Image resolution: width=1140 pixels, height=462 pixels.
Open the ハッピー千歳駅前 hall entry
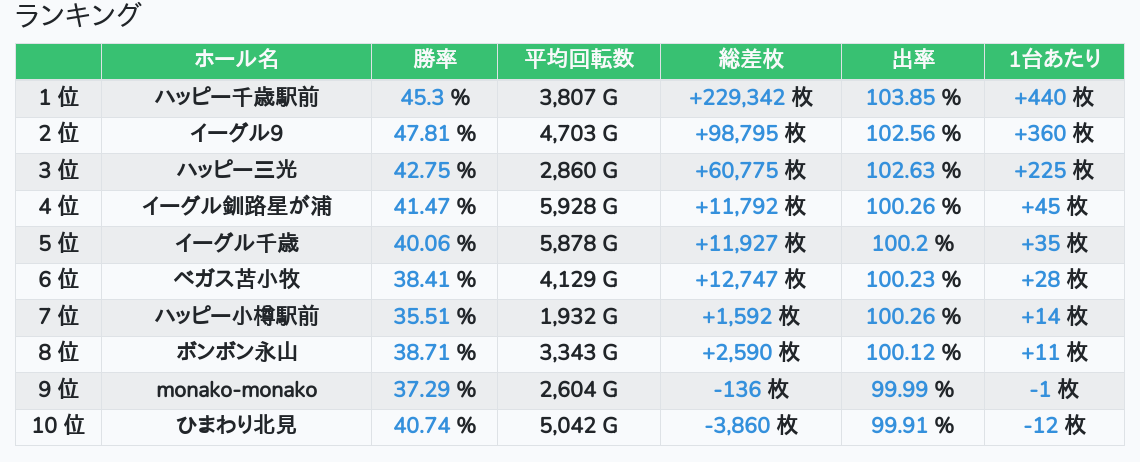(236, 97)
